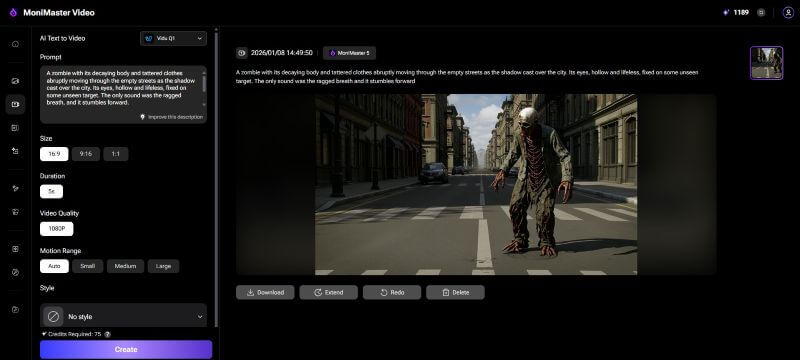
Task: Click the small gray icon right of 1189
Action: pyautogui.click(x=761, y=13)
